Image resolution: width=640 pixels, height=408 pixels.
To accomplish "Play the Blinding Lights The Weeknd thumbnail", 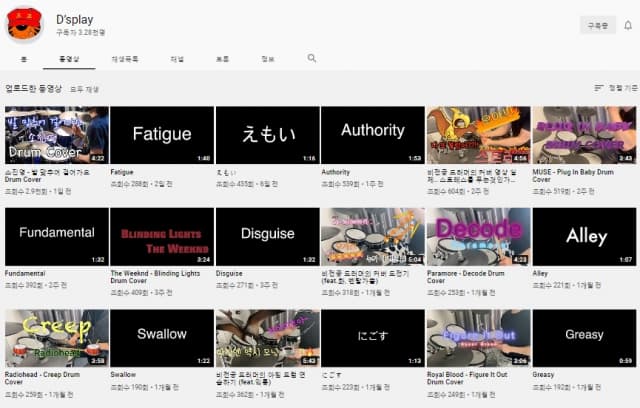I will pyautogui.click(x=162, y=237).
